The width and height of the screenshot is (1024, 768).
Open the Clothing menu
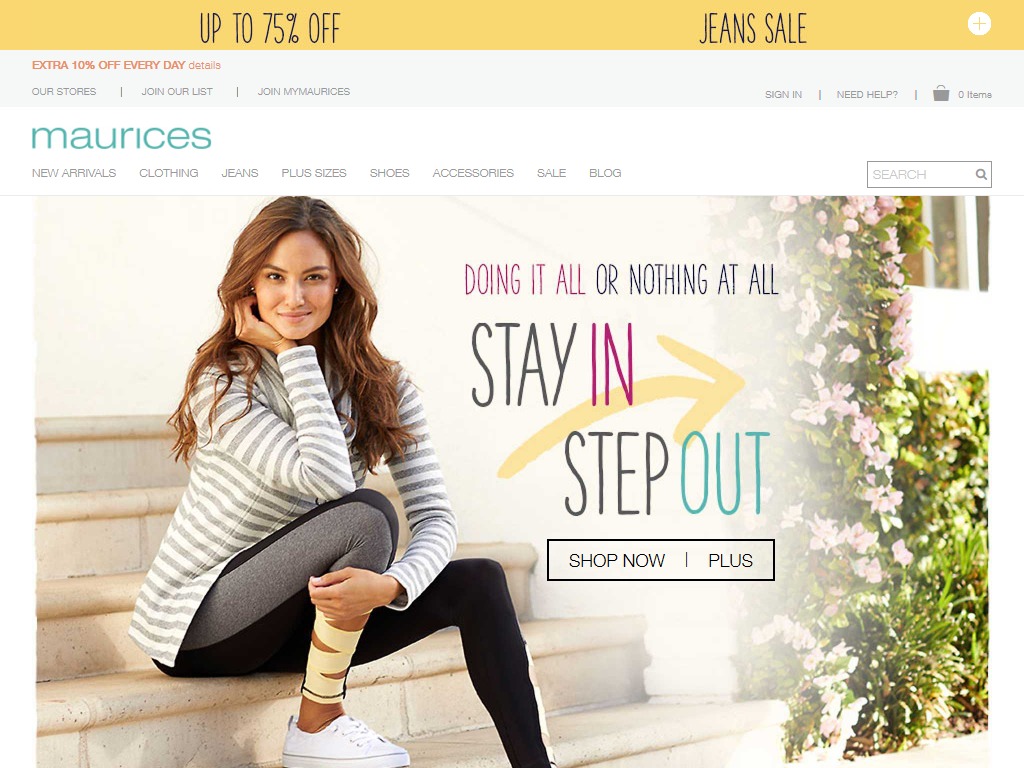168,173
